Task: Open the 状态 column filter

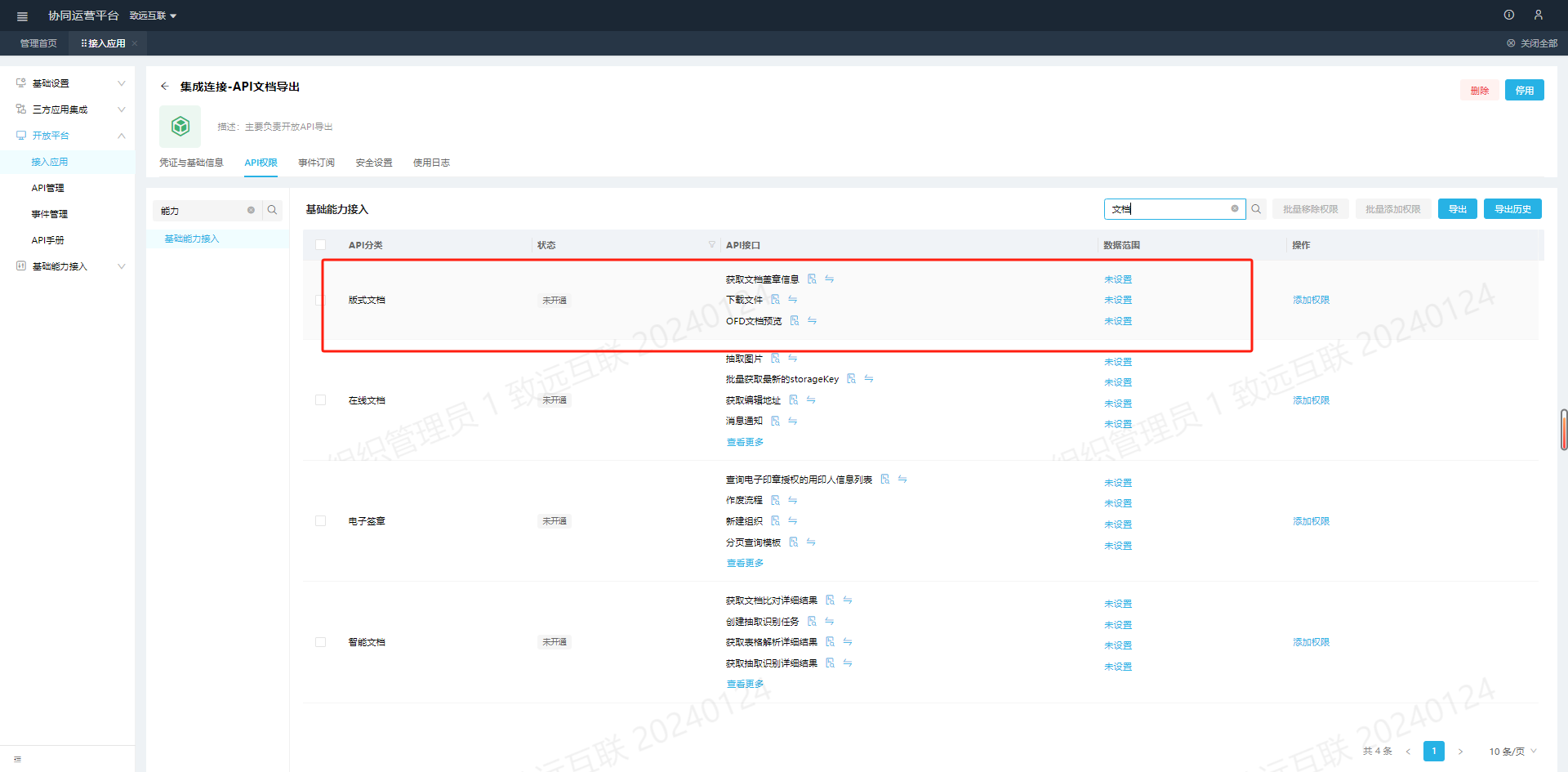Action: 712,245
